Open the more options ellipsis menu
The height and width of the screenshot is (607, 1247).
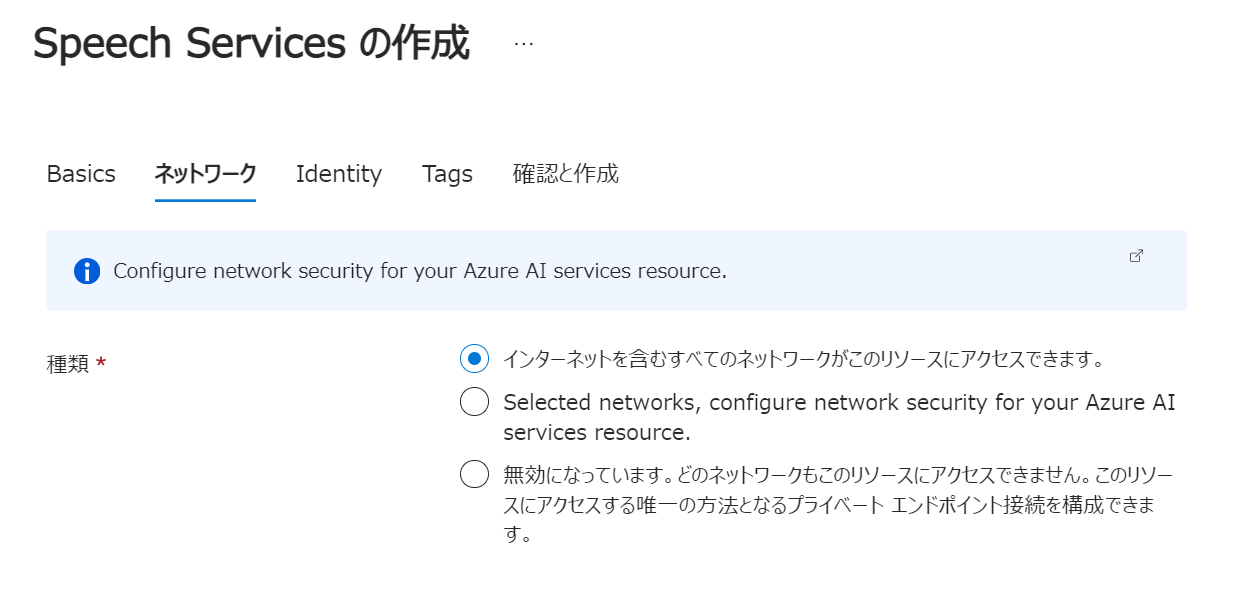tap(523, 45)
